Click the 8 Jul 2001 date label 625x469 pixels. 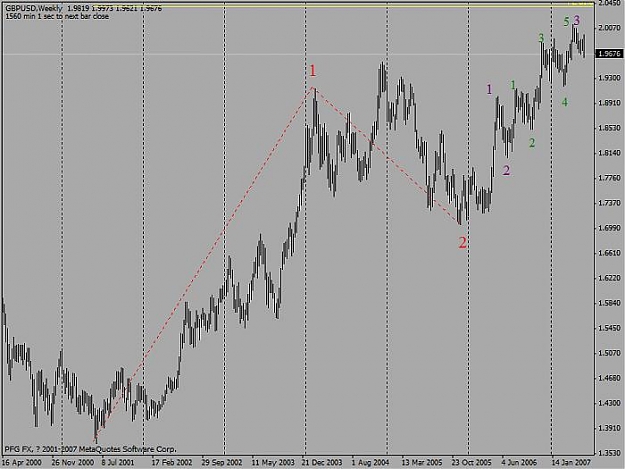coord(118,463)
